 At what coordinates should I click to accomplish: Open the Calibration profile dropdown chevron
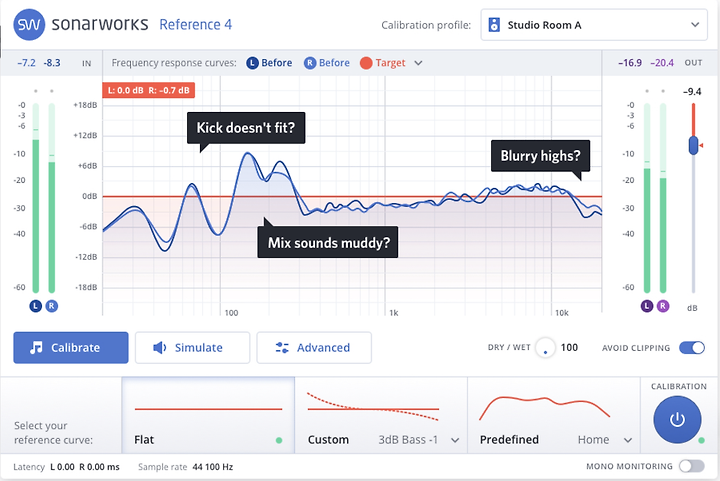point(695,25)
